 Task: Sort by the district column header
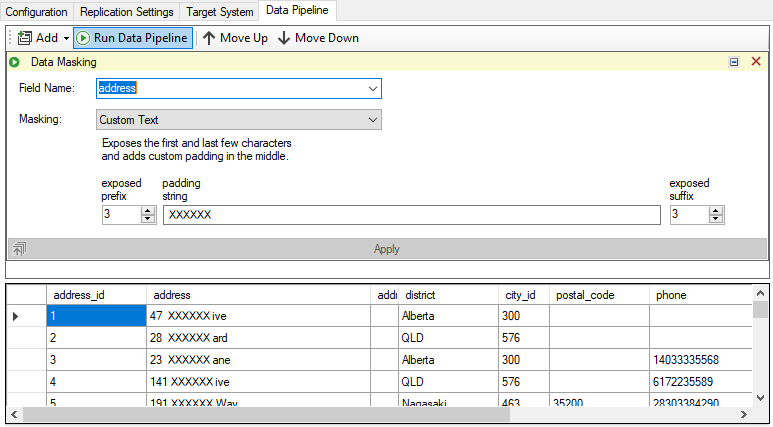447,295
